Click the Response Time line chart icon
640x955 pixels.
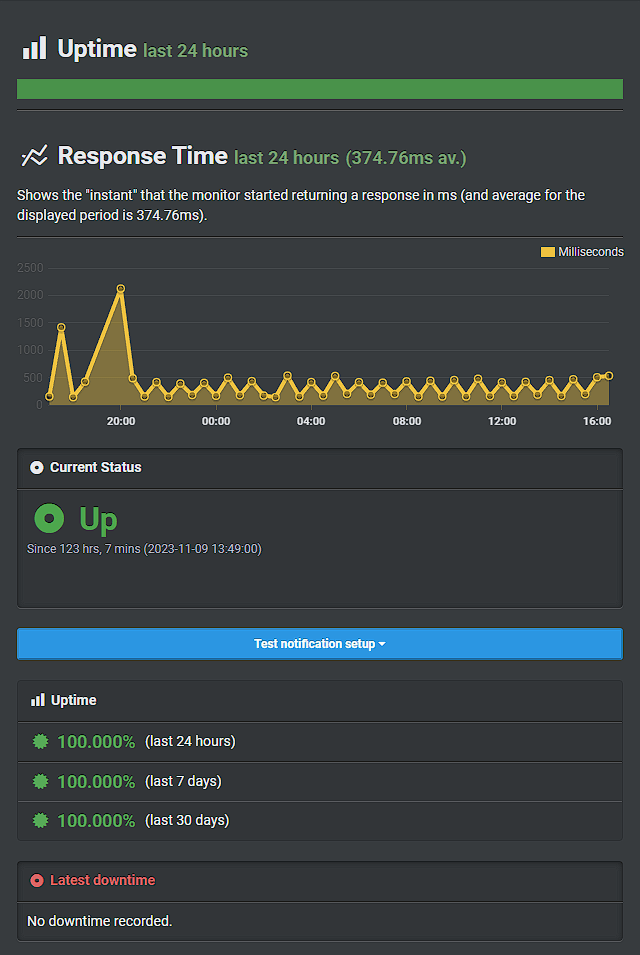click(x=34, y=156)
